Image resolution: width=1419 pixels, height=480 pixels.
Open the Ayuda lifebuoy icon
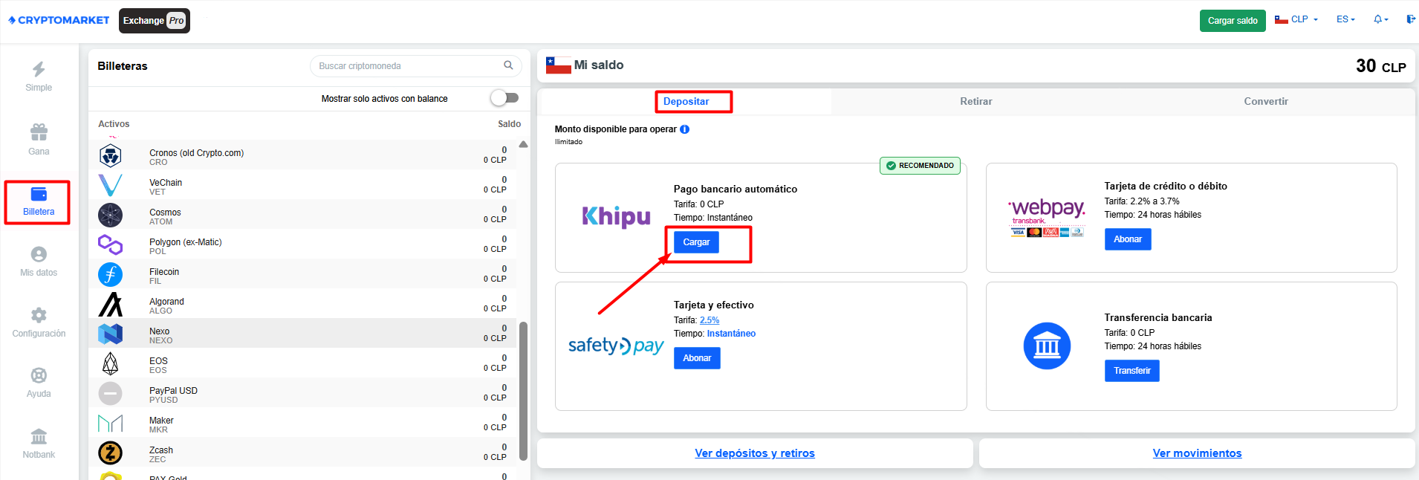click(39, 376)
